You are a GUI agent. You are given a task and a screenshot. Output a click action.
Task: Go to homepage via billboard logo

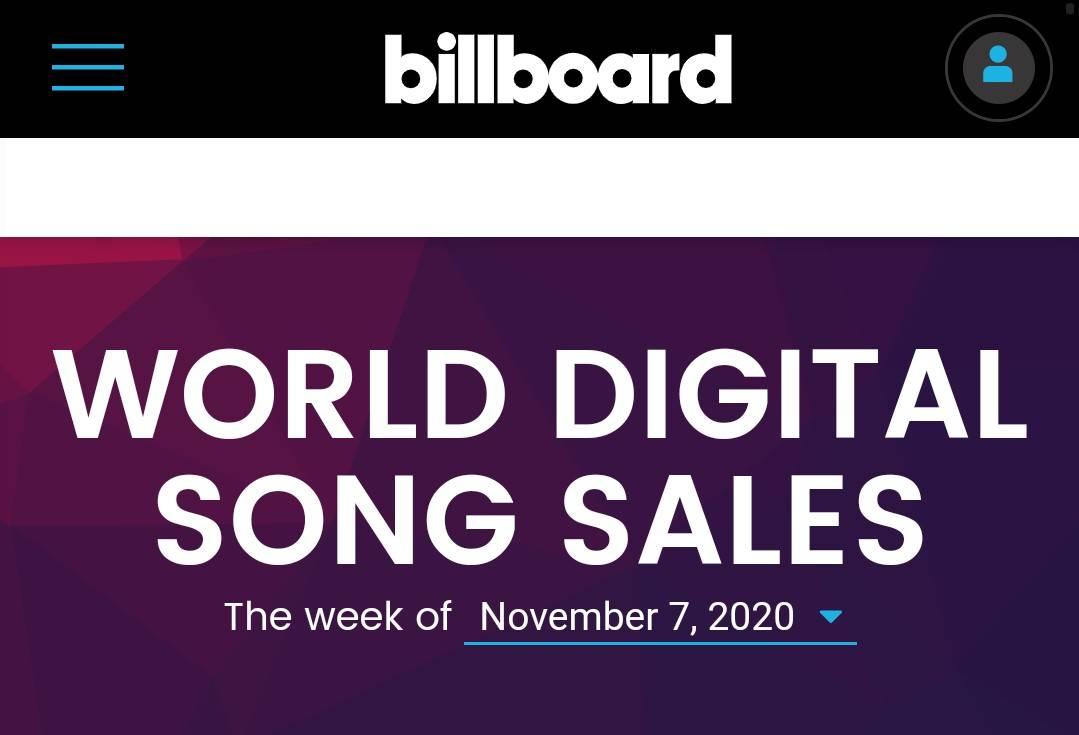(557, 69)
